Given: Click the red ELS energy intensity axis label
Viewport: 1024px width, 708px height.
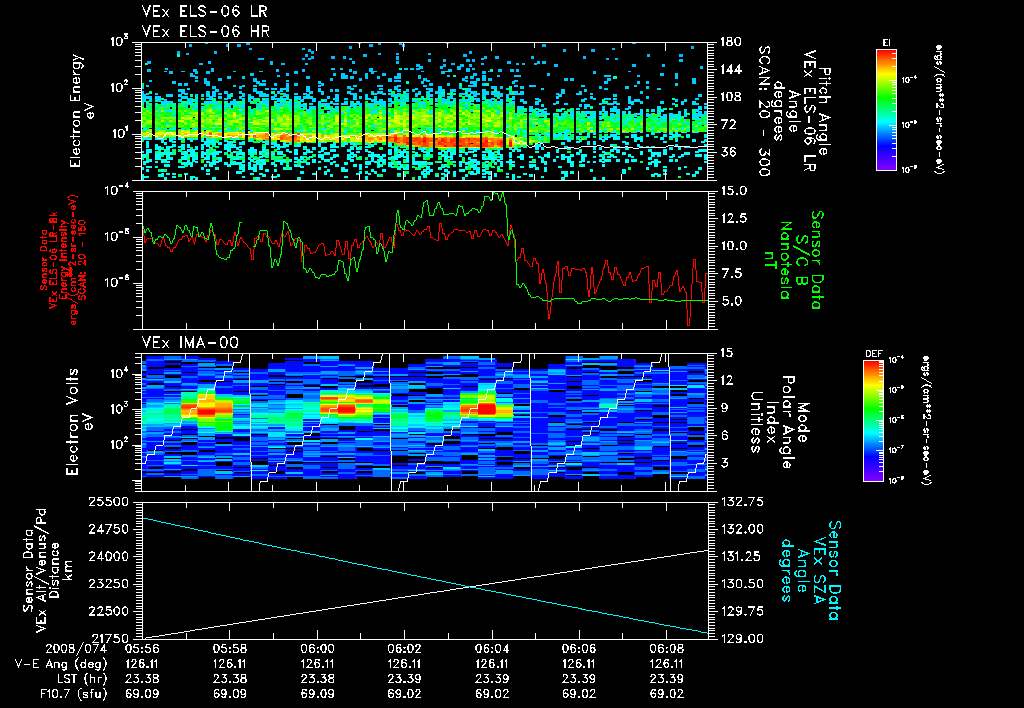Looking at the screenshot, I should pos(63,260).
